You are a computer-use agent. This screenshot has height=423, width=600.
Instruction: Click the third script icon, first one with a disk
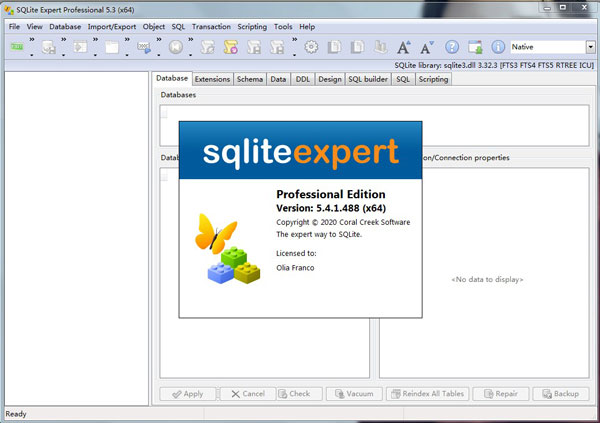tap(254, 47)
